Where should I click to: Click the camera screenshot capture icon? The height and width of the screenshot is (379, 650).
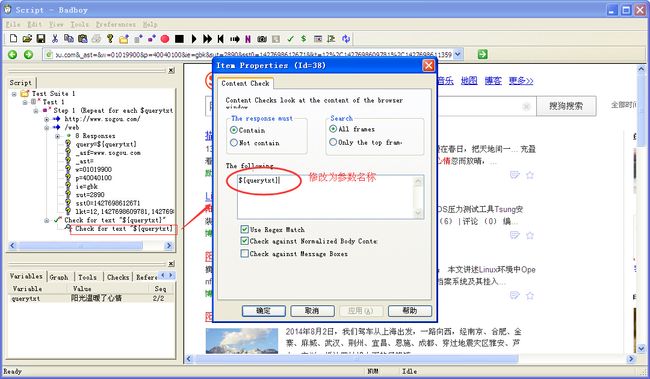tap(262, 39)
